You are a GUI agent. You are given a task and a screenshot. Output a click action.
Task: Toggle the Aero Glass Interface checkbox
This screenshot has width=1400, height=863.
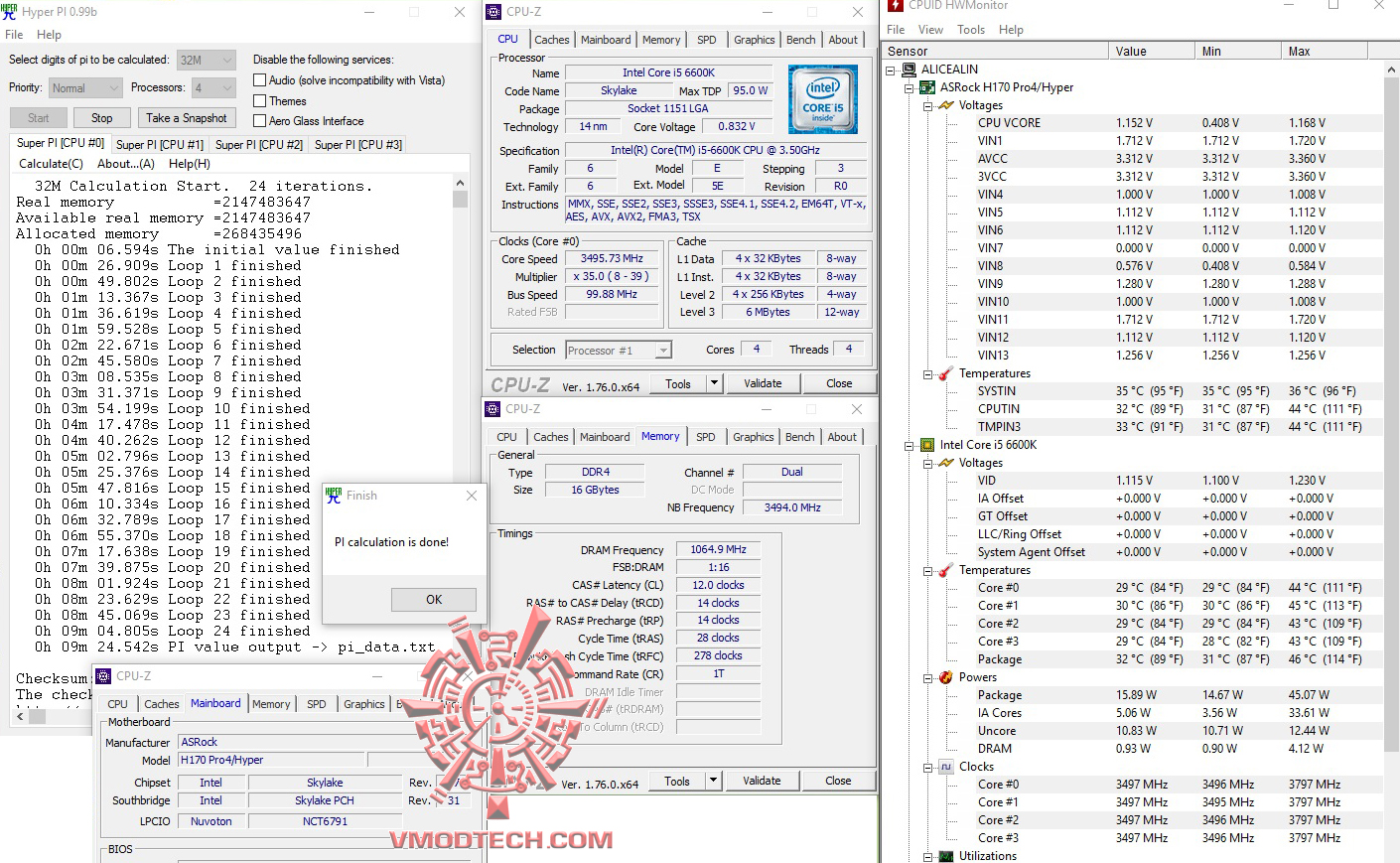pos(260,121)
